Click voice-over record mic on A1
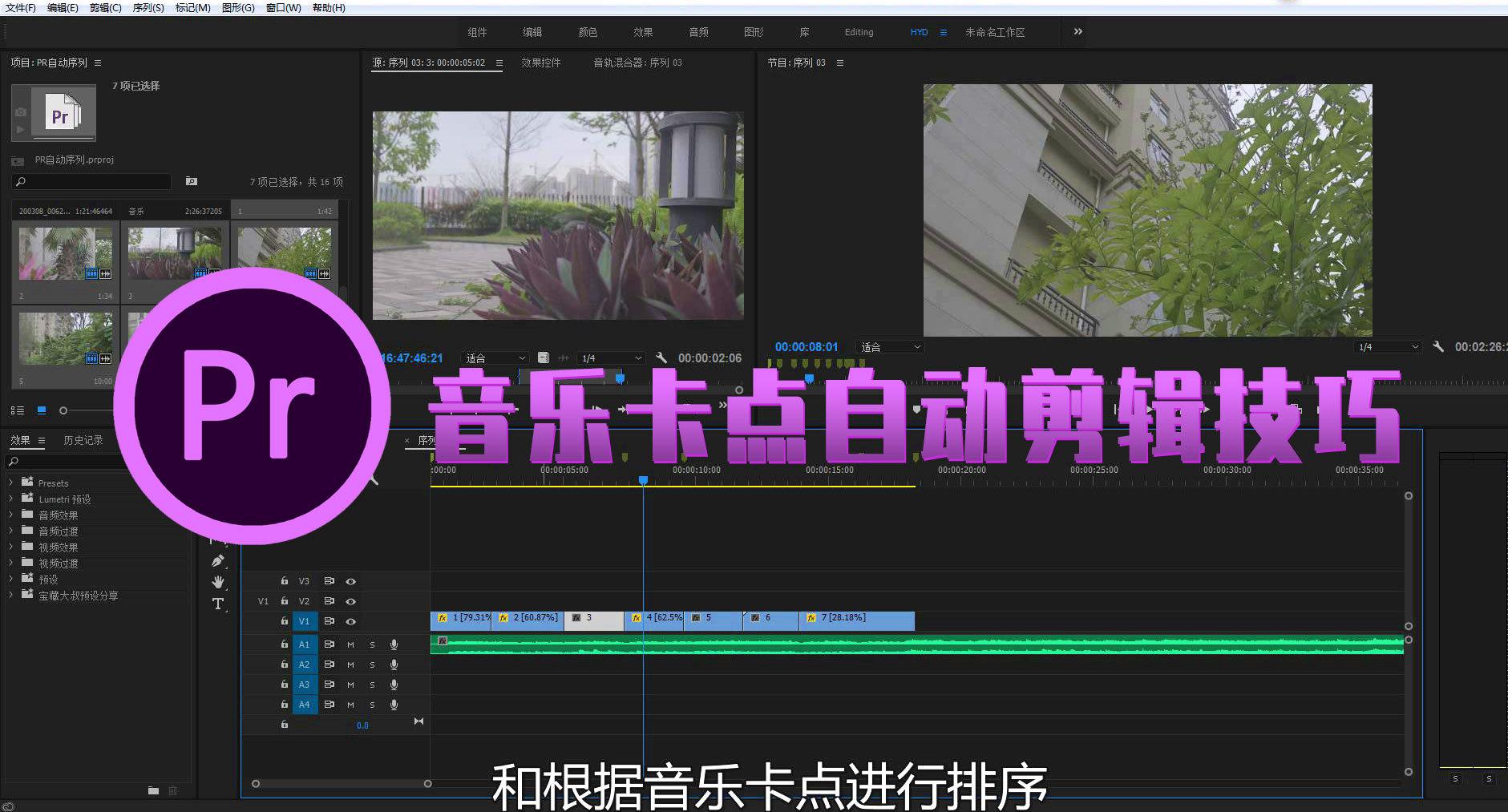Viewport: 1508px width, 812px height. coord(394,644)
